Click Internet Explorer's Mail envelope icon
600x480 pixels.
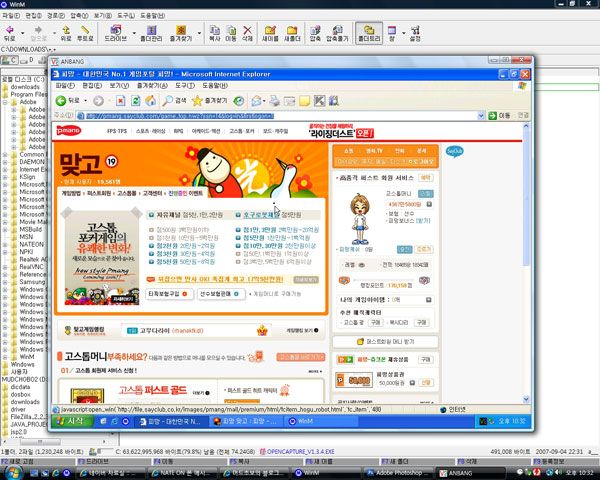pyautogui.click(x=256, y=101)
